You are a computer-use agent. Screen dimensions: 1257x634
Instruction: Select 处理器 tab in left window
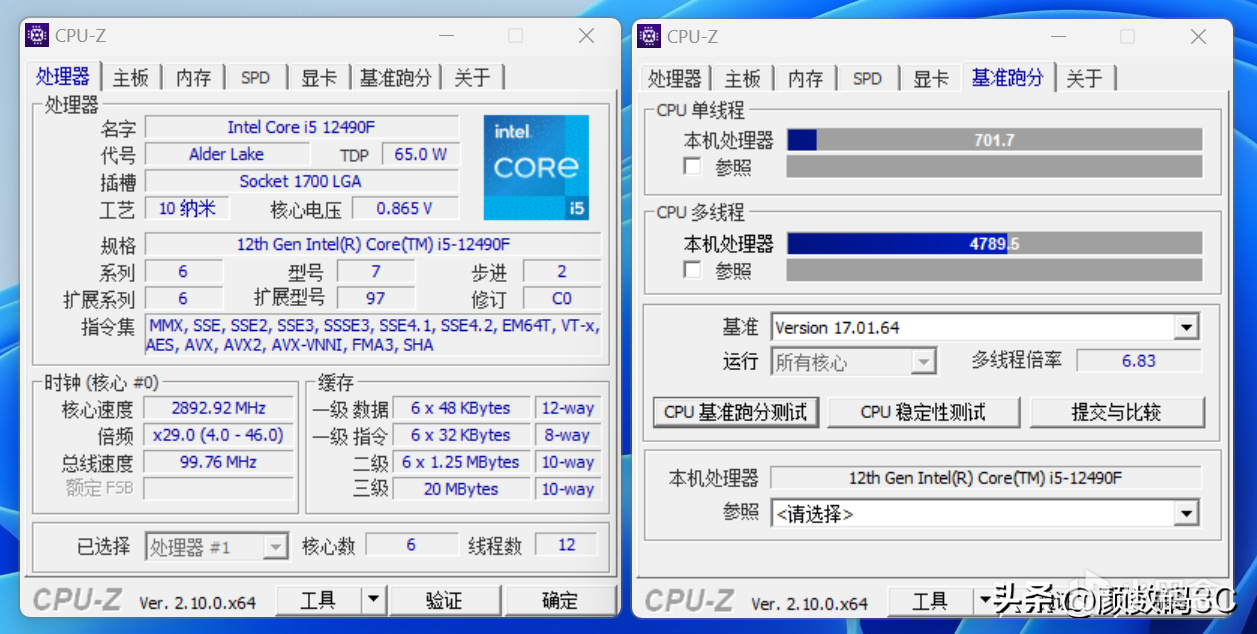[63, 76]
